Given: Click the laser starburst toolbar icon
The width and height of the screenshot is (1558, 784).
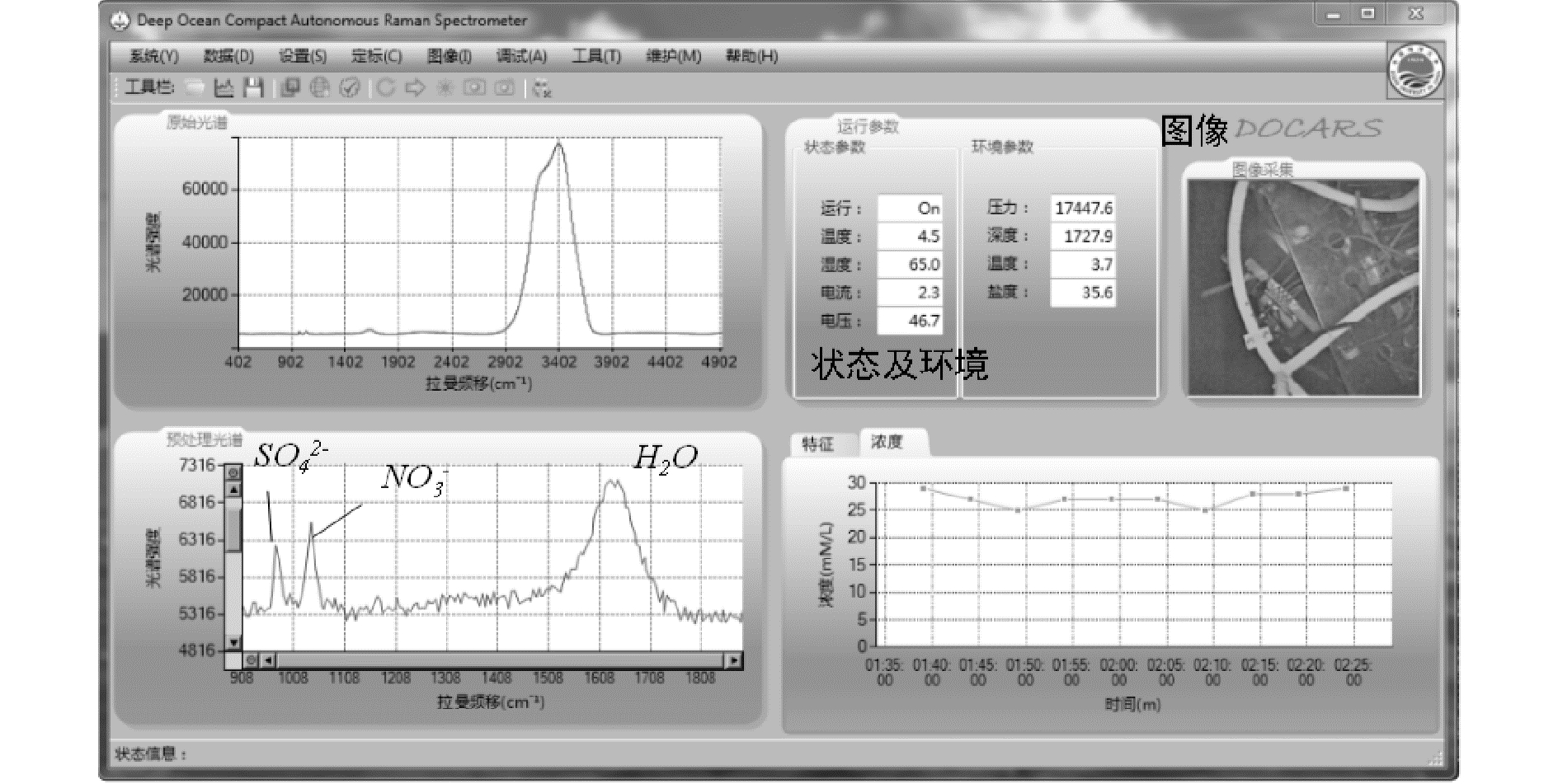Looking at the screenshot, I should 445,87.
